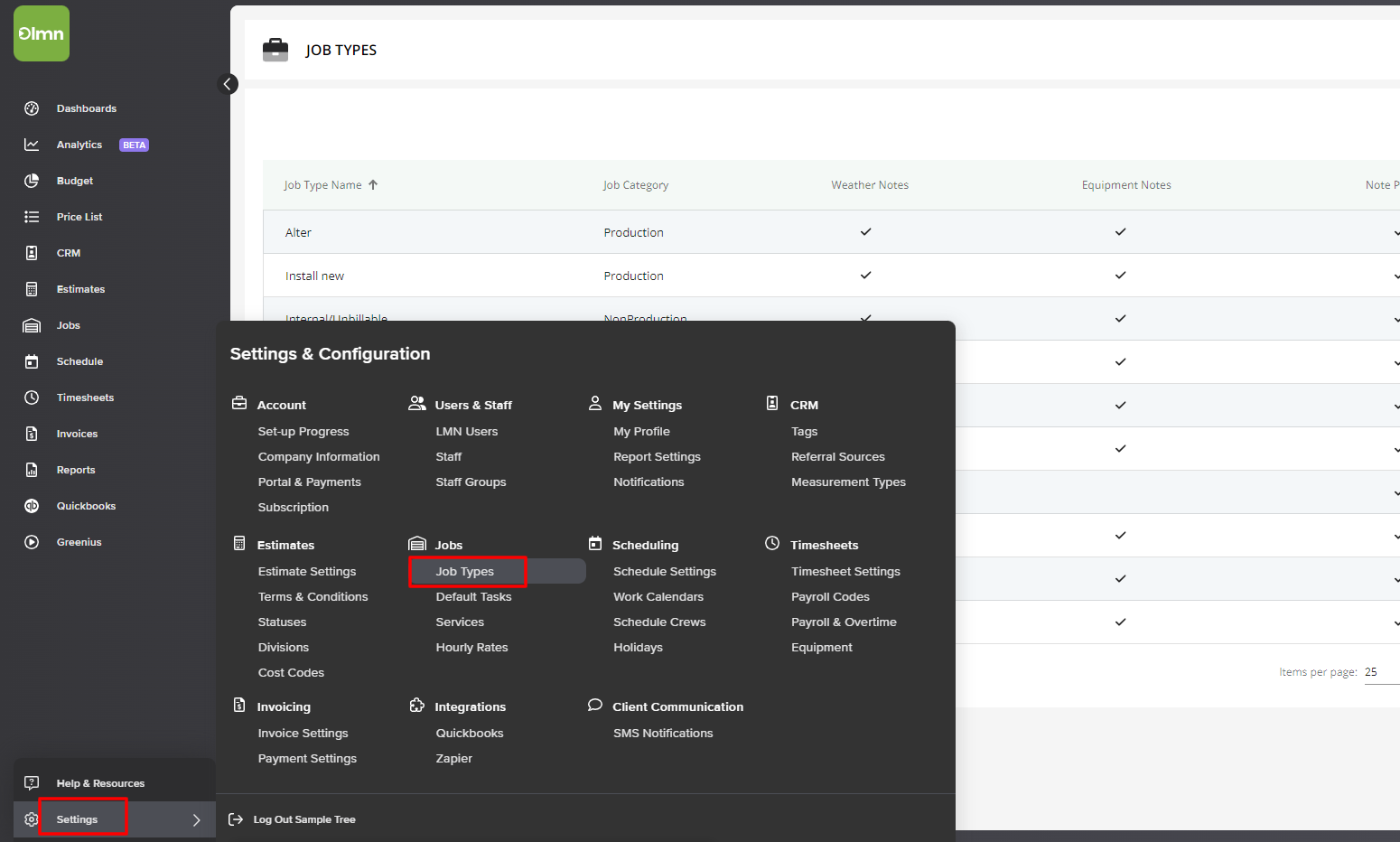Click the Account section icon
The width and height of the screenshot is (1400, 842).
pyautogui.click(x=239, y=403)
